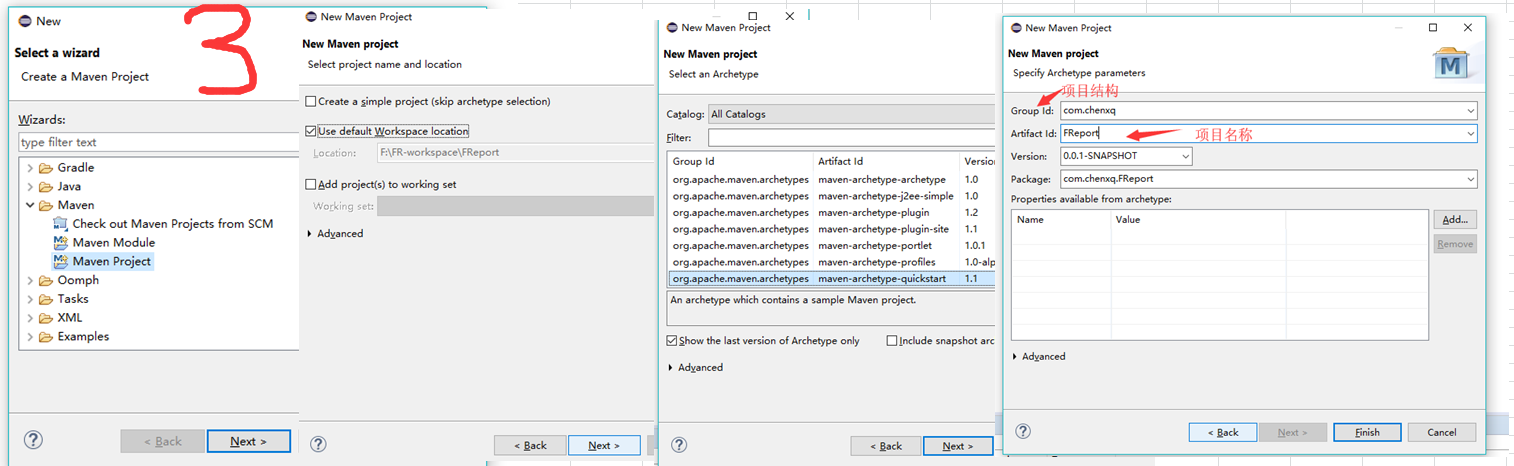Open help in the Select a wizard dialog
This screenshot has height=466, width=1514.
33,440
